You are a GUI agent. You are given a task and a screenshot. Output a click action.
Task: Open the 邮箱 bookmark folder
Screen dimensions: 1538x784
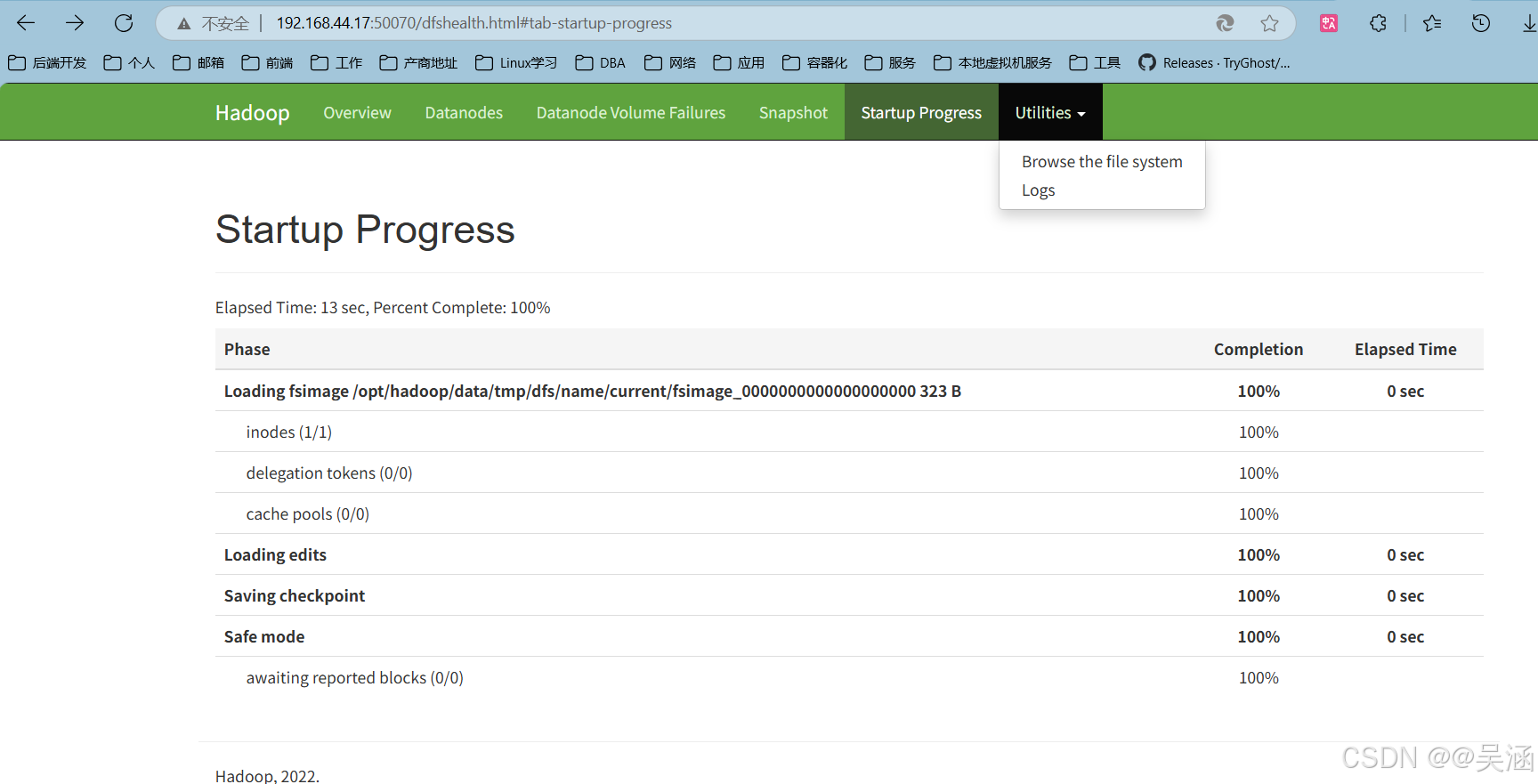198,62
